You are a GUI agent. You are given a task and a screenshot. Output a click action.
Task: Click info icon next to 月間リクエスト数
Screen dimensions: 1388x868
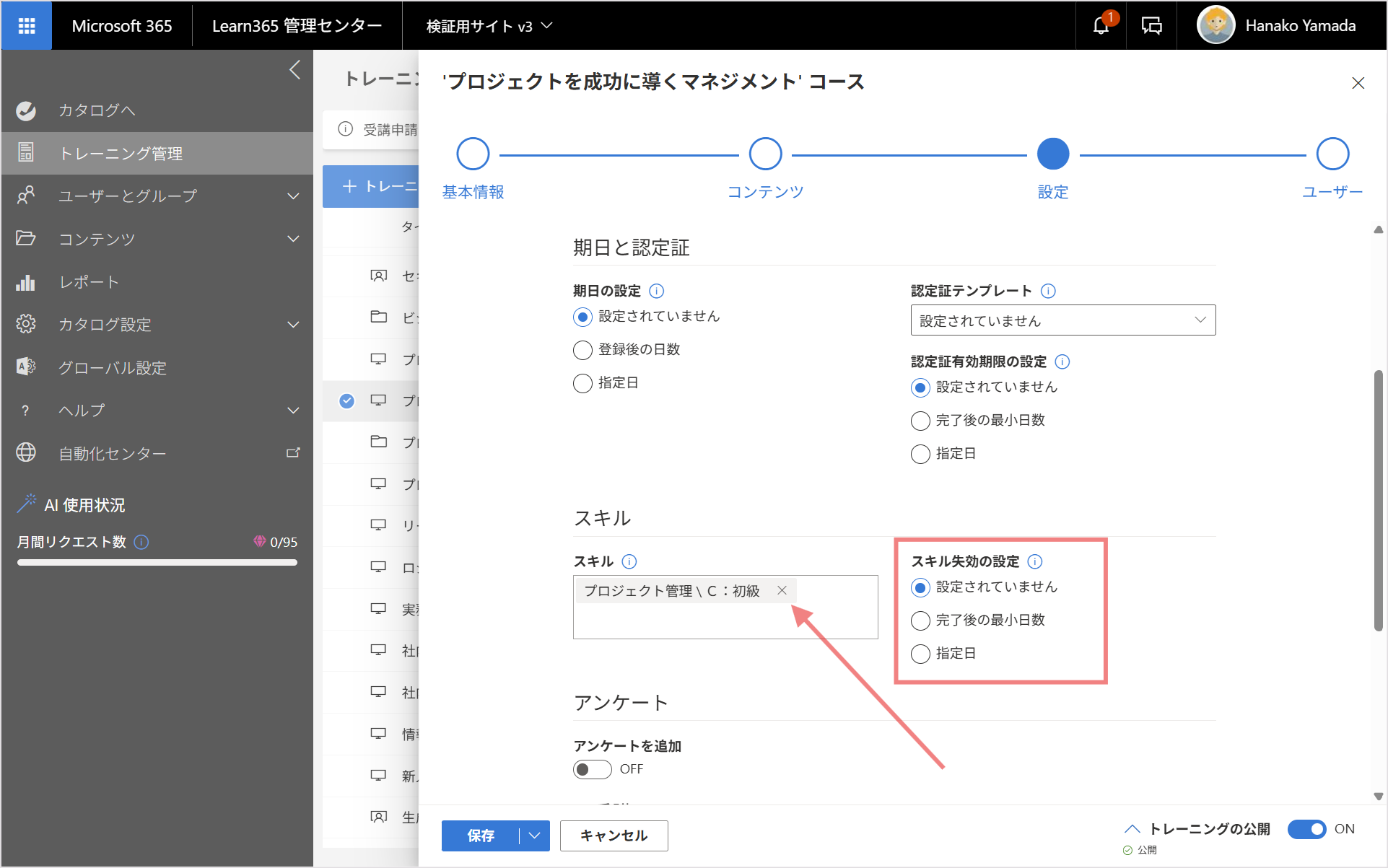pos(141,542)
